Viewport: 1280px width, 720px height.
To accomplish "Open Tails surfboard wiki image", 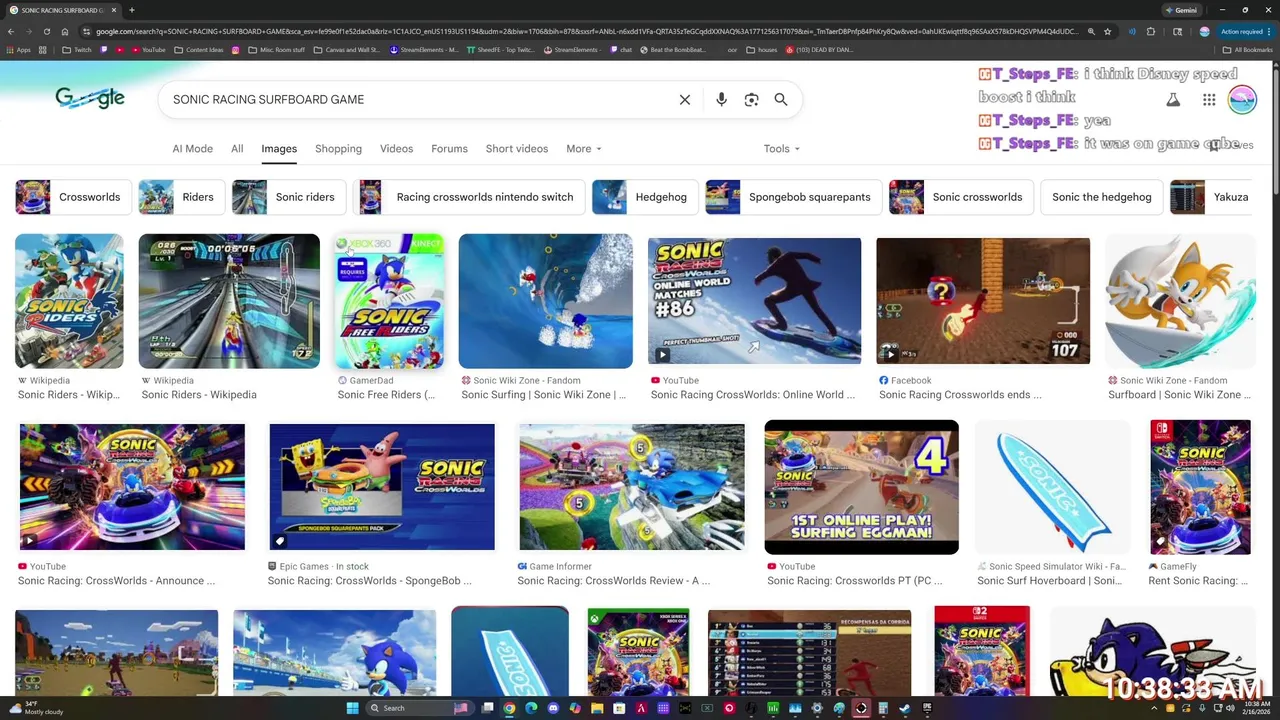I will [1180, 301].
